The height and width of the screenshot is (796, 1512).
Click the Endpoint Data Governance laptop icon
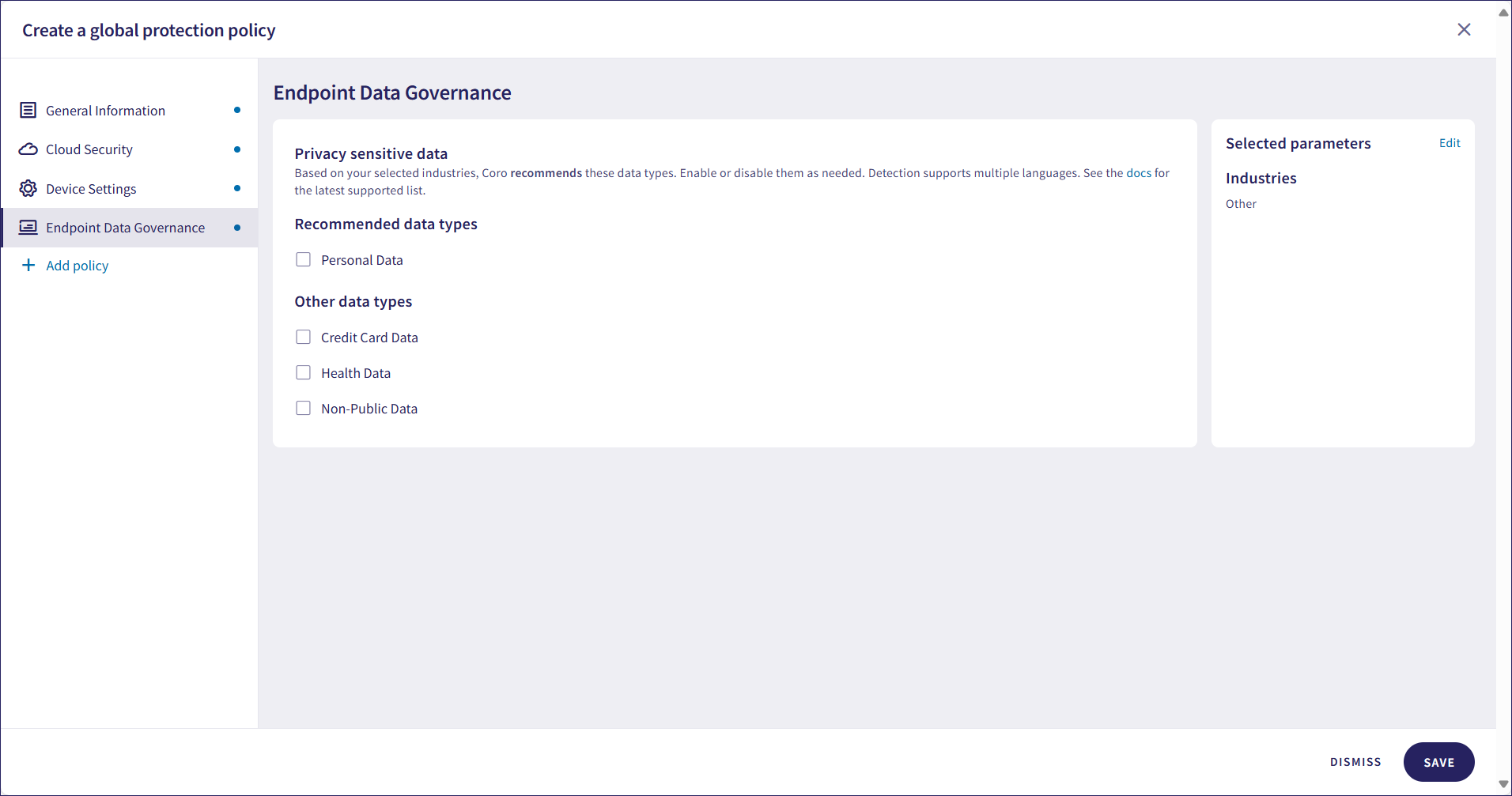(28, 228)
